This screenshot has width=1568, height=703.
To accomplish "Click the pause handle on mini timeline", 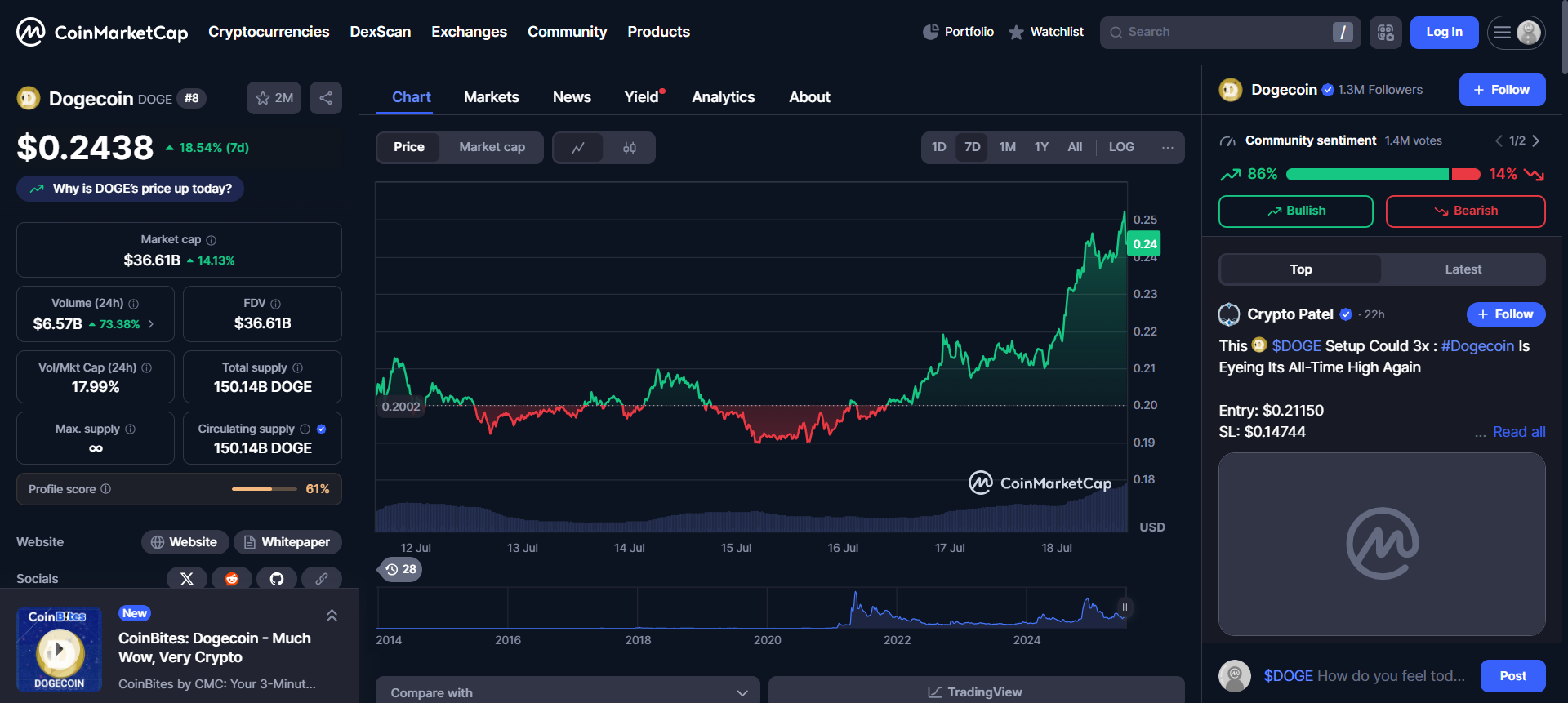I will click(1125, 607).
